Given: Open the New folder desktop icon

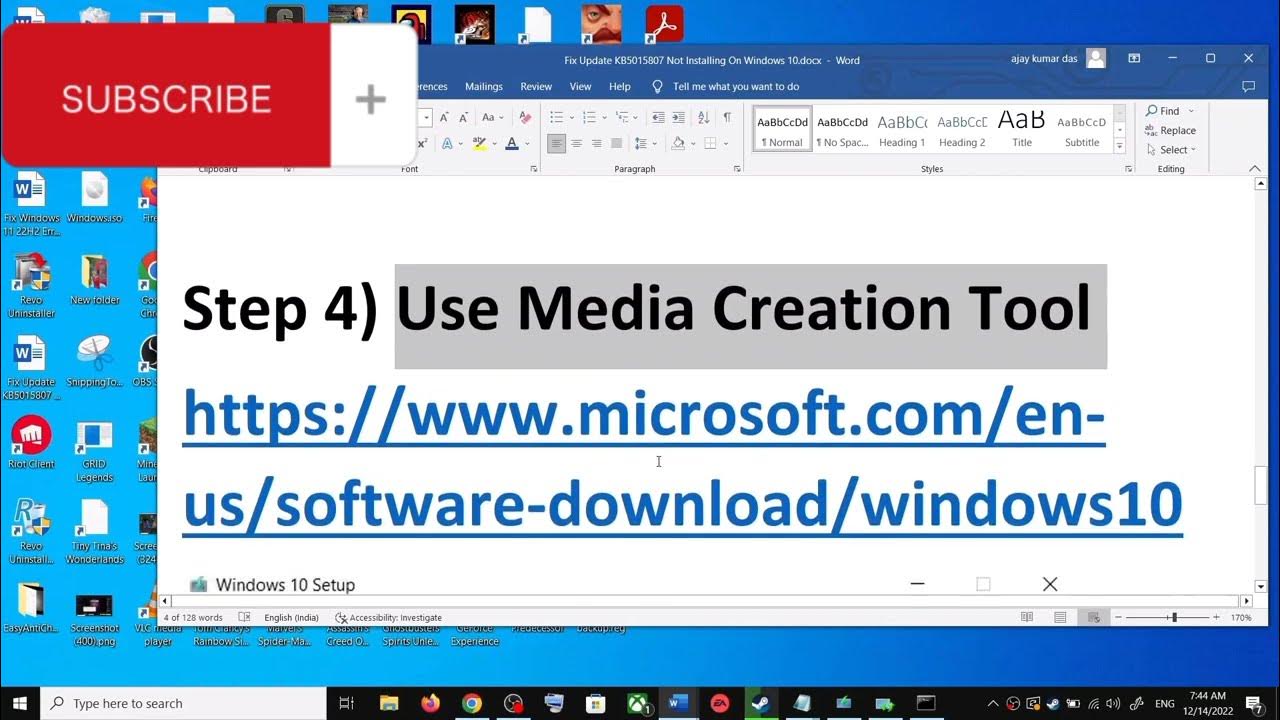Looking at the screenshot, I should pyautogui.click(x=95, y=279).
